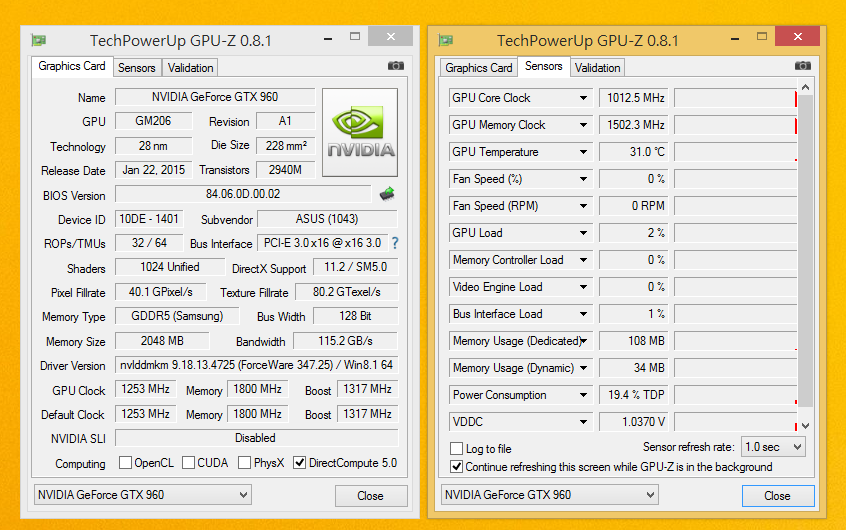Switch to Validation tab in left window
The width and height of the screenshot is (846, 530).
pyautogui.click(x=190, y=68)
